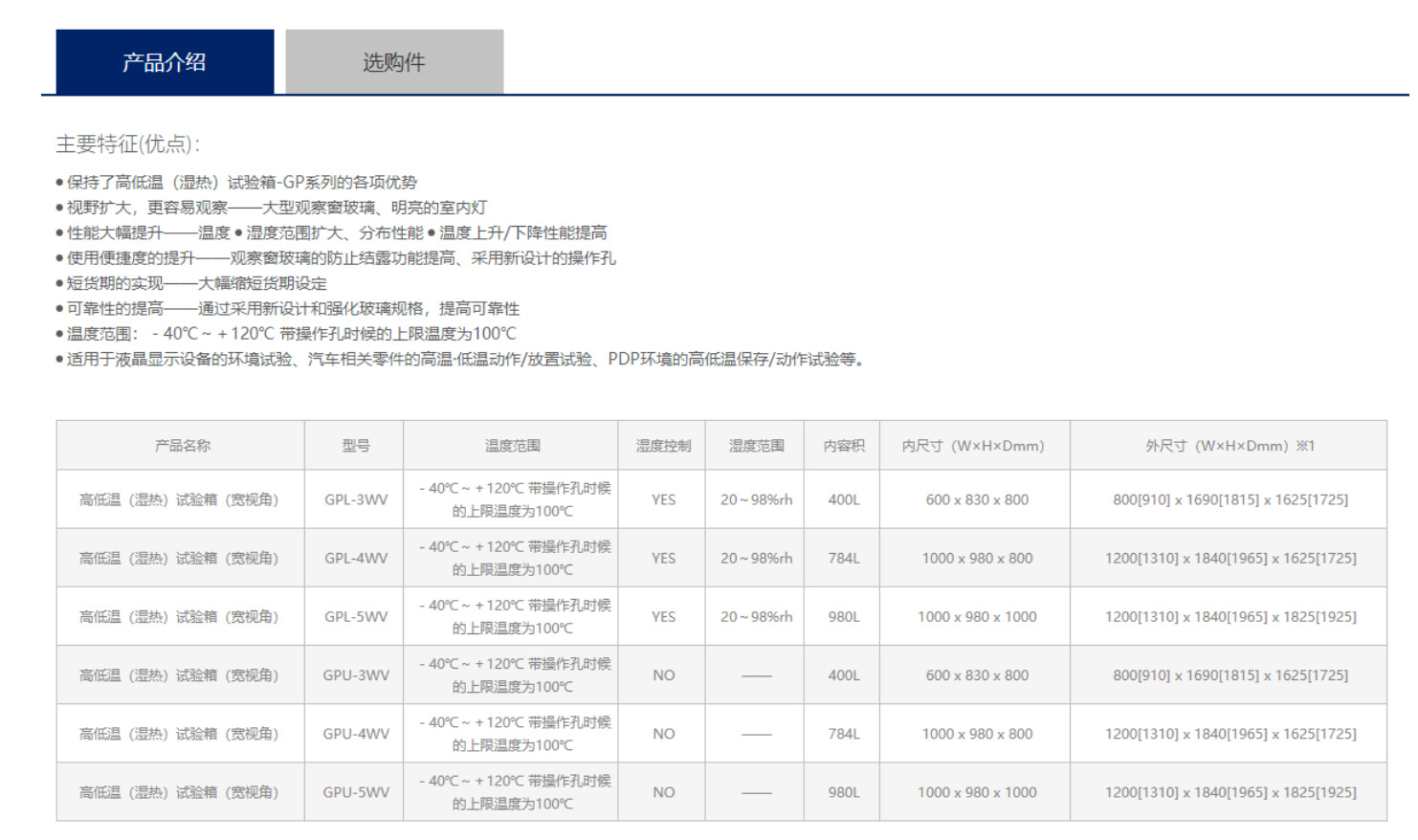Click 600 x 830 x 800 in GPL-3WV row
Viewport: 1418px width, 840px height.
[x=976, y=499]
